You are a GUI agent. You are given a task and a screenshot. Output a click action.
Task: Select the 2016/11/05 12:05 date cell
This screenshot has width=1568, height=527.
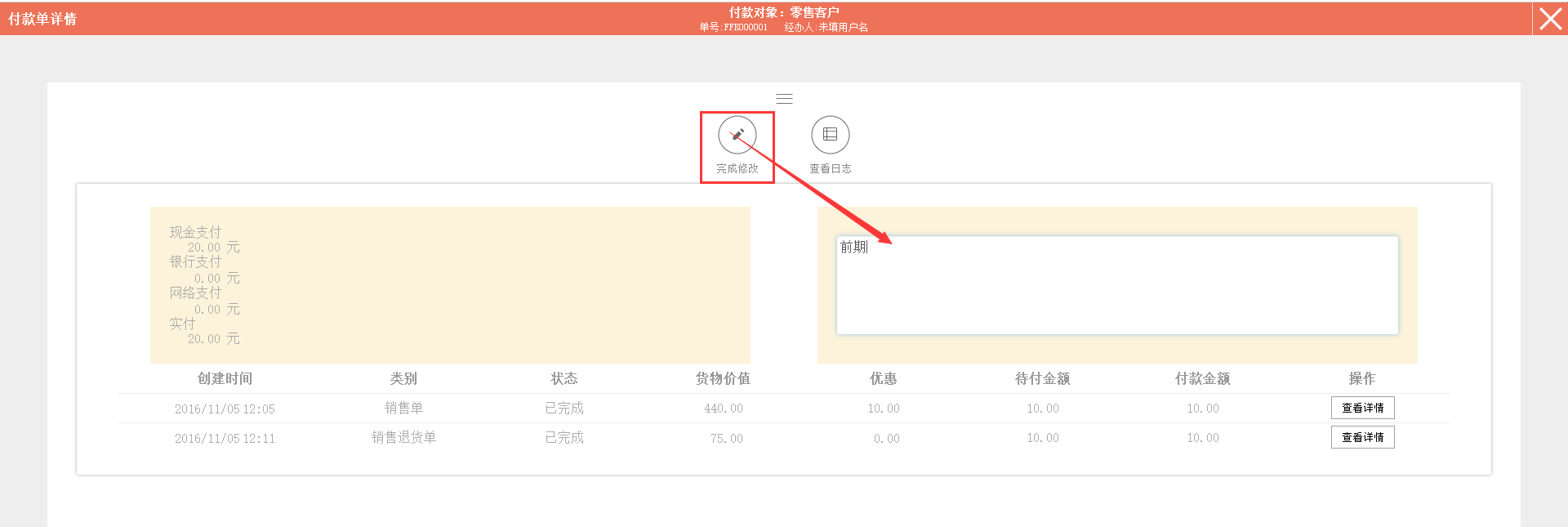point(225,409)
